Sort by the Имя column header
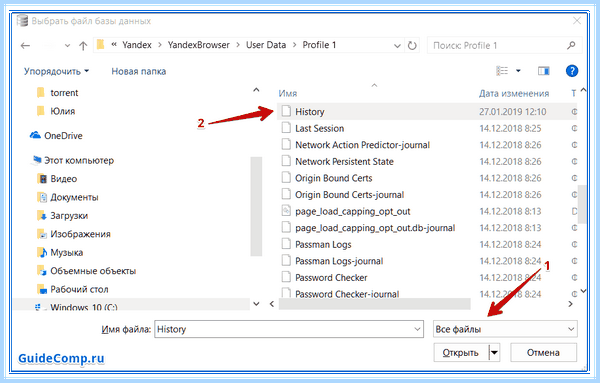This screenshot has height=383, width=600. (x=288, y=93)
